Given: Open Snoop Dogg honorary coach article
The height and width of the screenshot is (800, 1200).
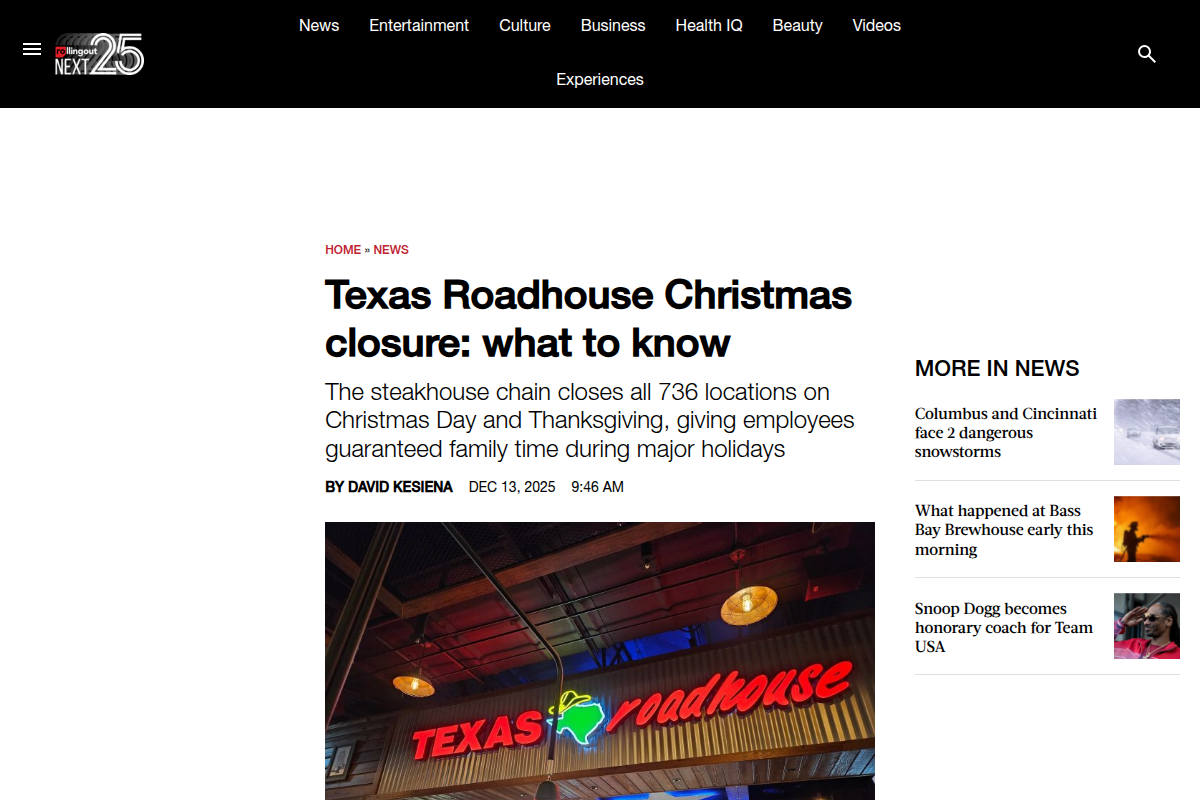Looking at the screenshot, I should coord(1004,627).
